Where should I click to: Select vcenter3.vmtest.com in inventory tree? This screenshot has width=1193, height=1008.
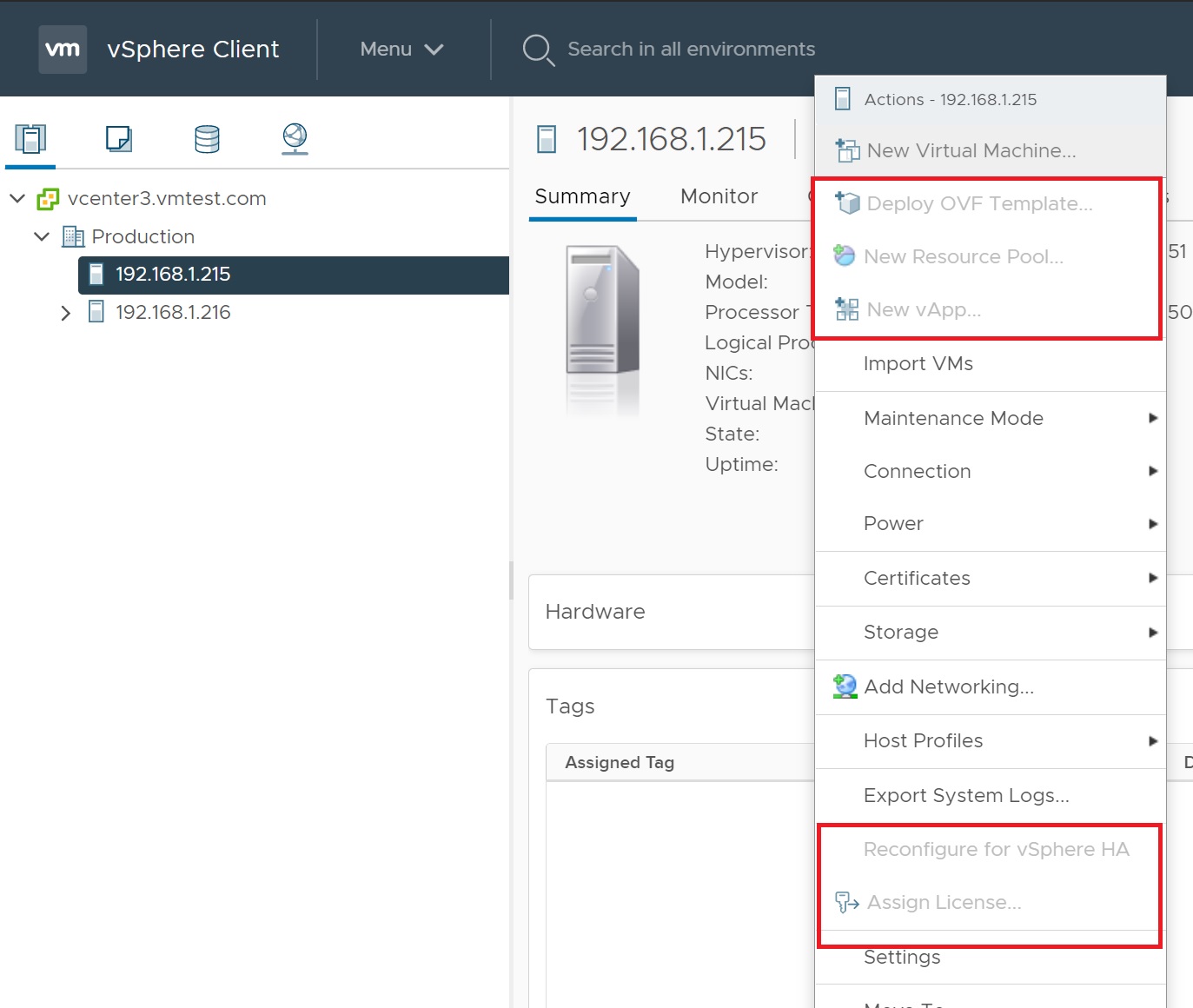[167, 199]
